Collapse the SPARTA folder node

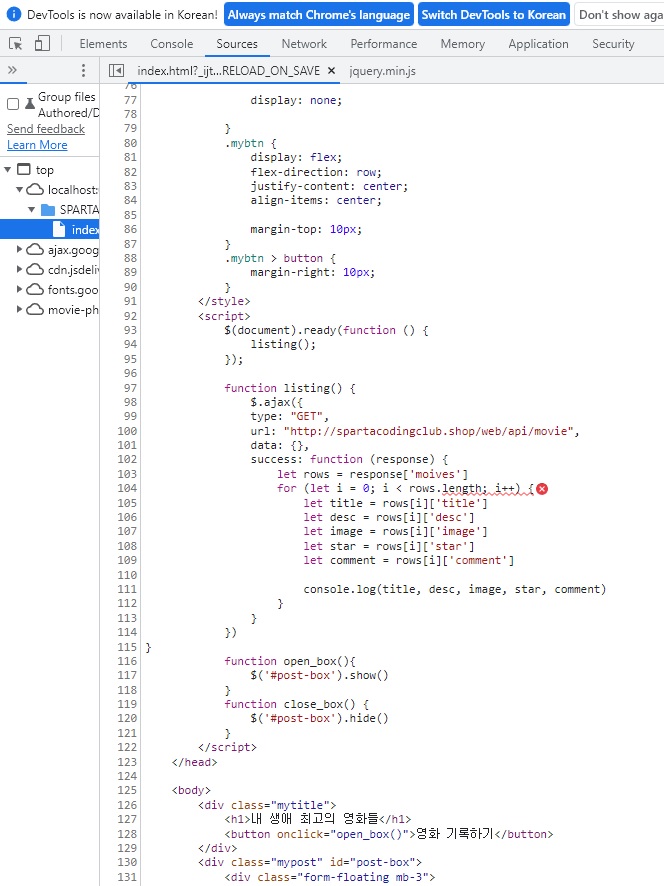point(32,210)
